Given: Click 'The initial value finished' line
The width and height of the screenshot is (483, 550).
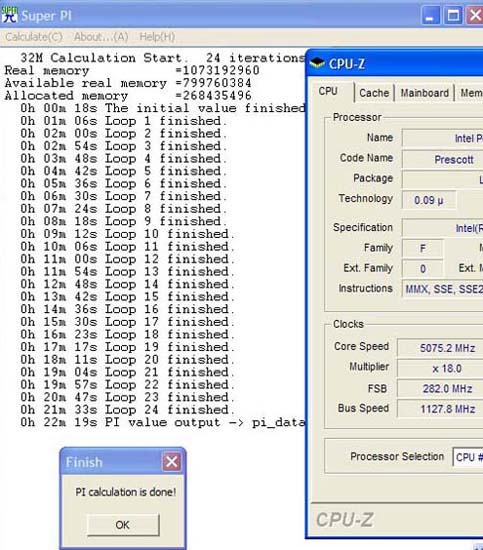Looking at the screenshot, I should pos(163,108).
